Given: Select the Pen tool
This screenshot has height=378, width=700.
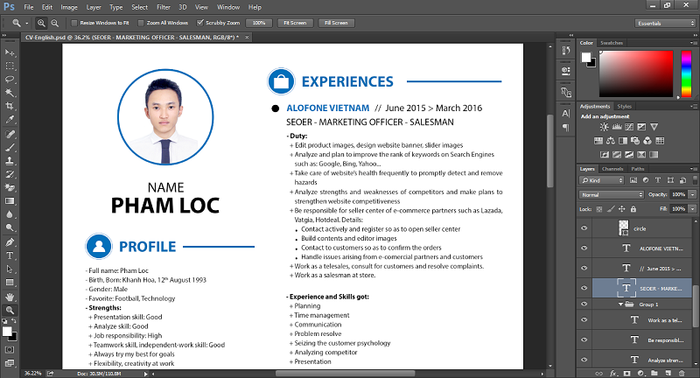Looking at the screenshot, I should pyautogui.click(x=10, y=242).
